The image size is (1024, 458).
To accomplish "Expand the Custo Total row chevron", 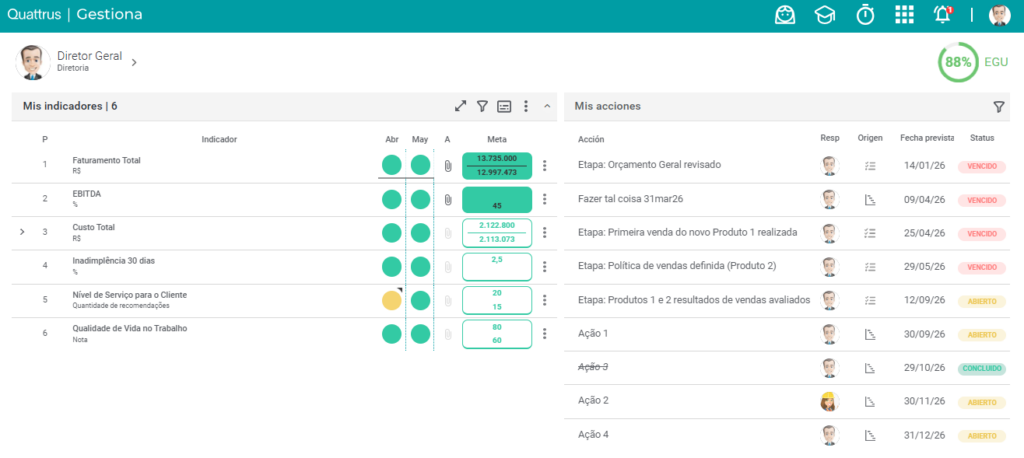I will 23,231.
